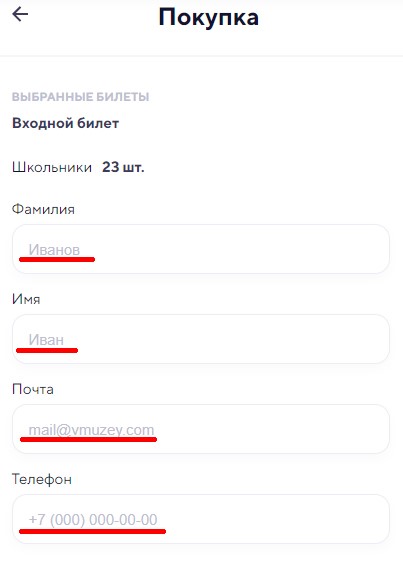Click the ВЫБРАННЫЕ БИЛЕТЫ section header

coord(81,97)
